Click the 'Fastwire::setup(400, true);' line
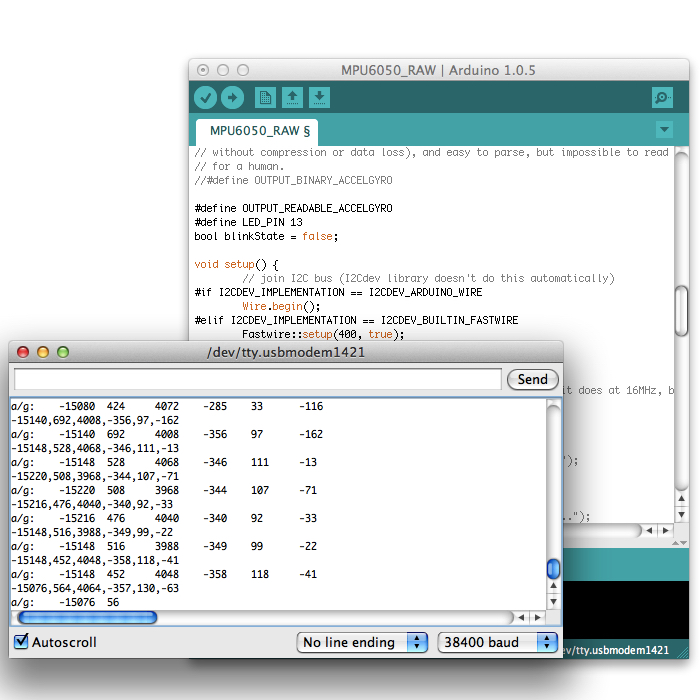 click(x=323, y=334)
